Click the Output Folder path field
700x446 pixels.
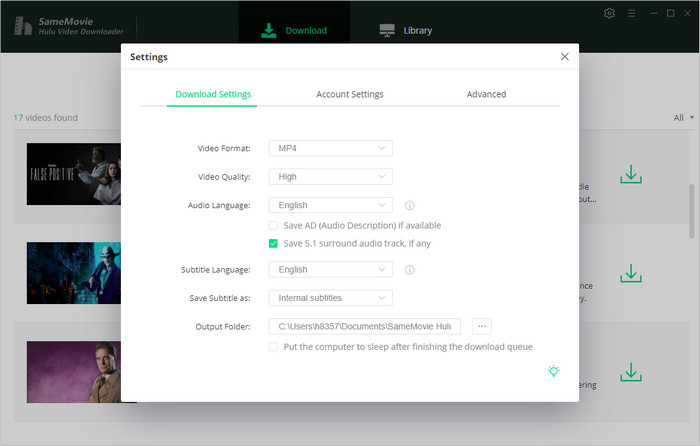(x=364, y=326)
